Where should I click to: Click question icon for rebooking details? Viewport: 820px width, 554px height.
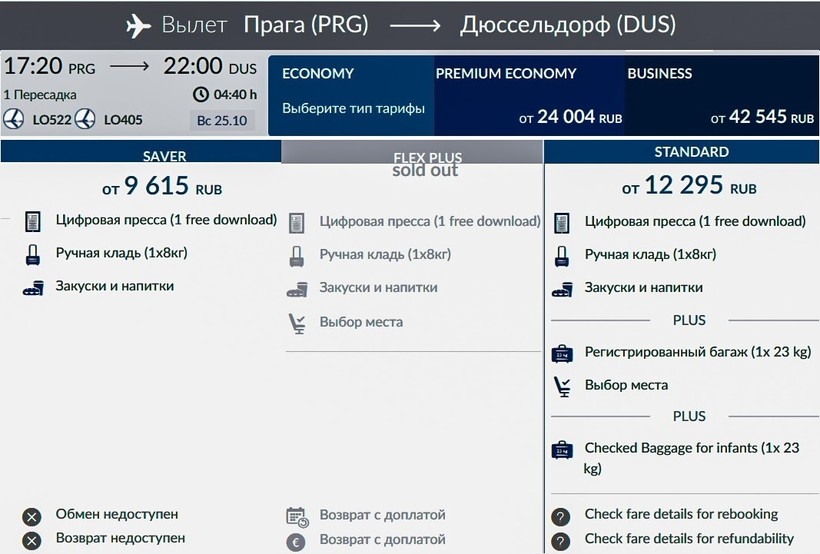coord(561,517)
